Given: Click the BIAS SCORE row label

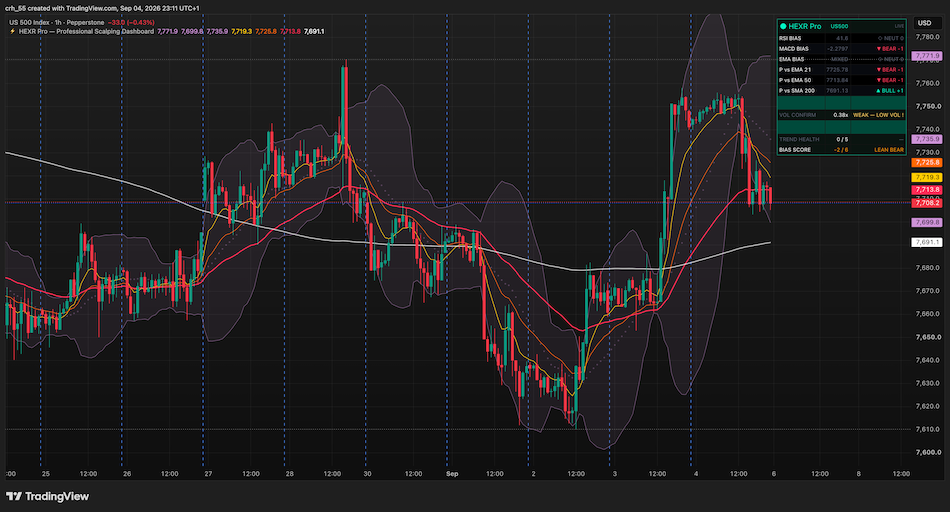Looking at the screenshot, I should point(795,150).
